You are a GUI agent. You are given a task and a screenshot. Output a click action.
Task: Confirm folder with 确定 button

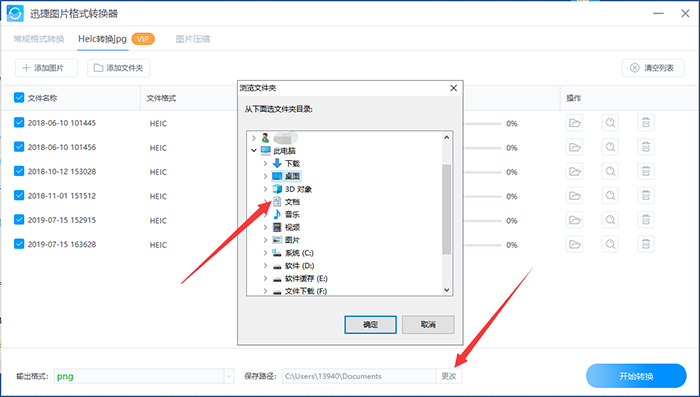(370, 325)
